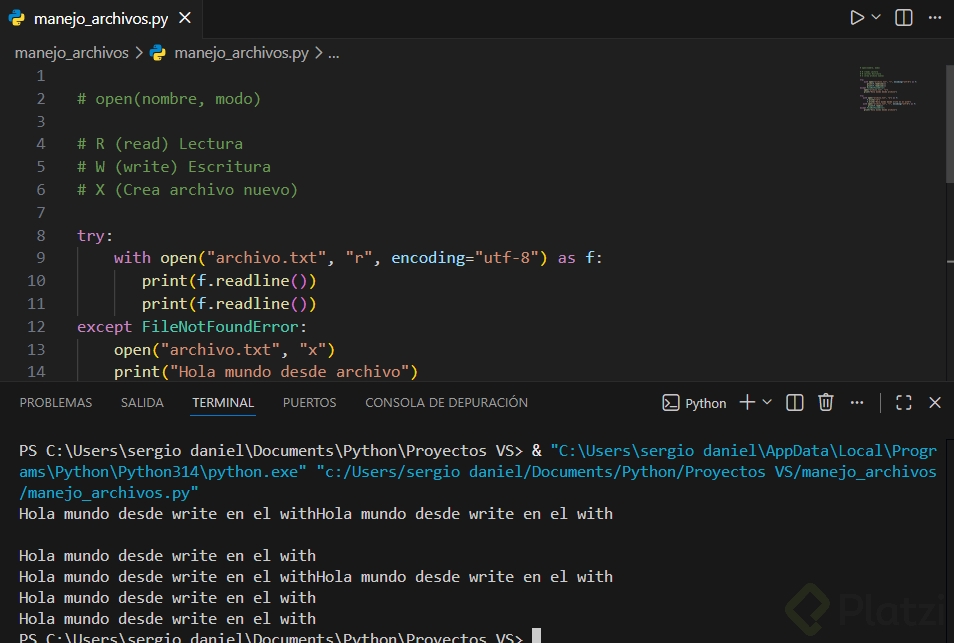
Task: Kill terminal with the trash icon
Action: pyautogui.click(x=826, y=402)
